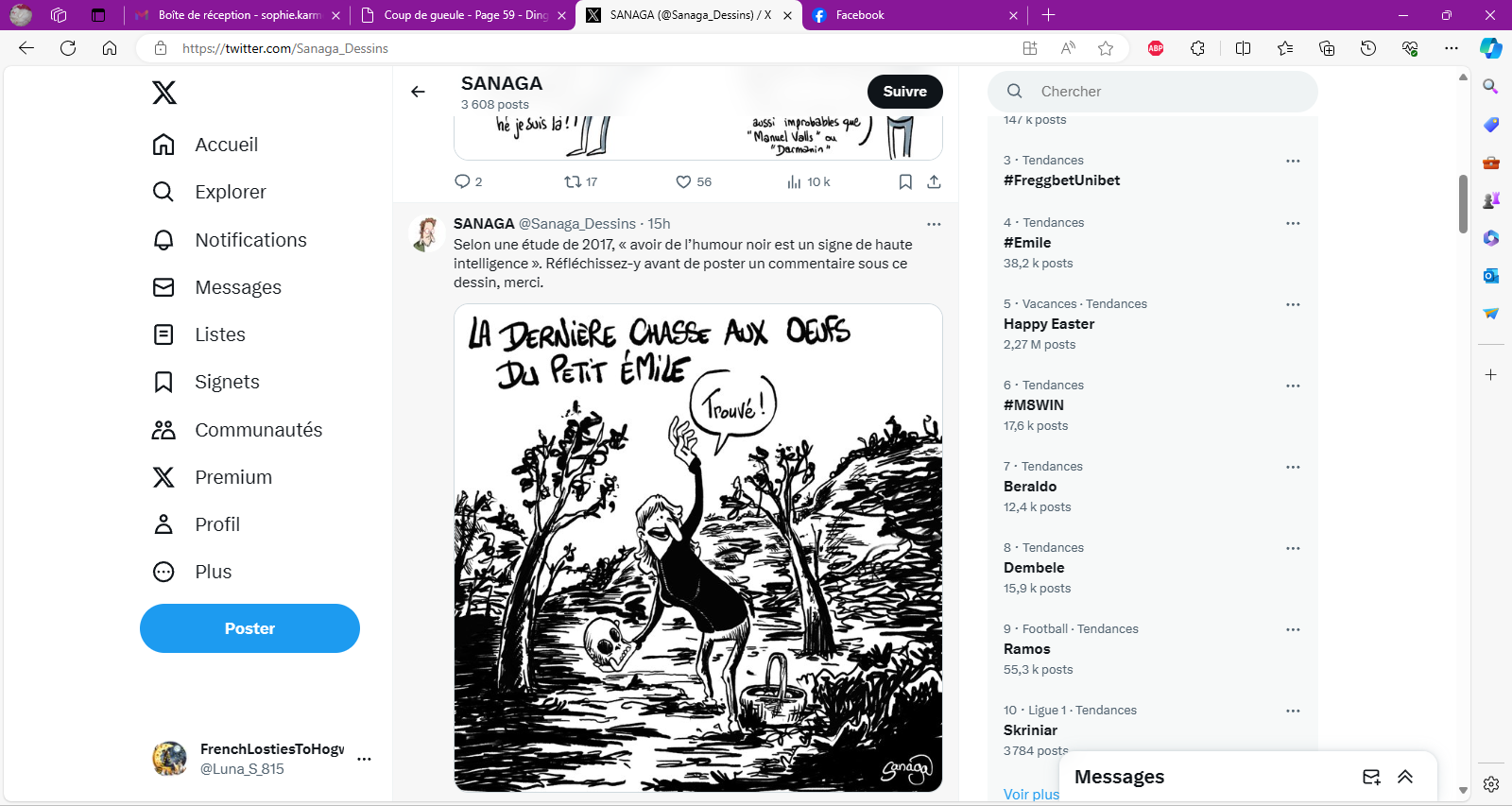This screenshot has width=1512, height=806.
Task: Open FrenchLostiesToHogv account menu
Action: (262, 759)
